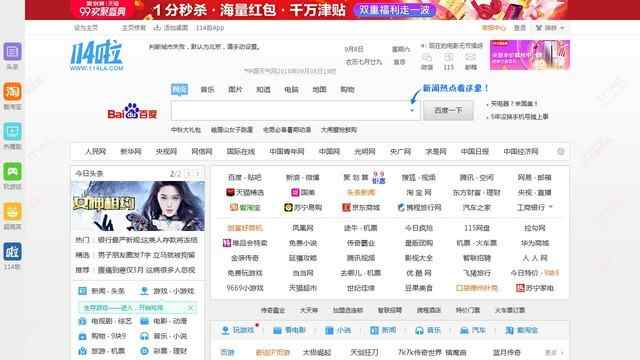Screen dimensions: 640x360
Task: Select the 音乐 tab with headphone icon
Action: click(x=427, y=330)
